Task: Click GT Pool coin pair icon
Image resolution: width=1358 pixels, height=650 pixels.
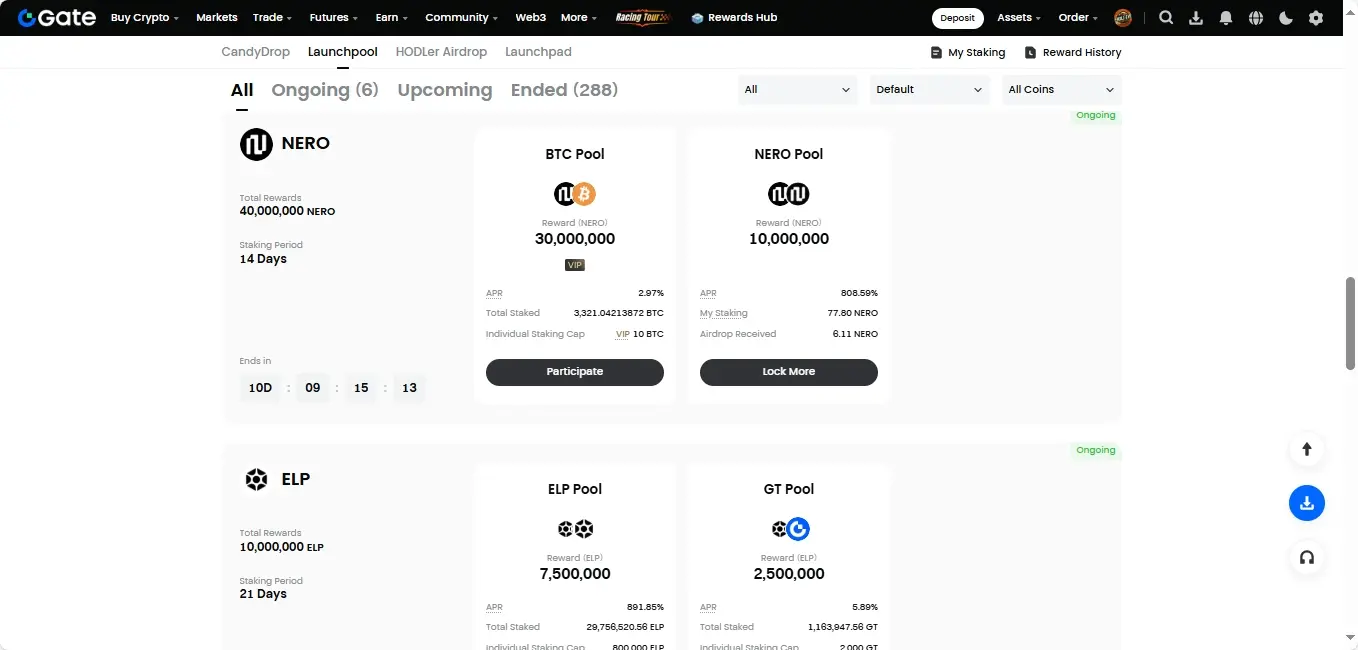Action: [789, 529]
